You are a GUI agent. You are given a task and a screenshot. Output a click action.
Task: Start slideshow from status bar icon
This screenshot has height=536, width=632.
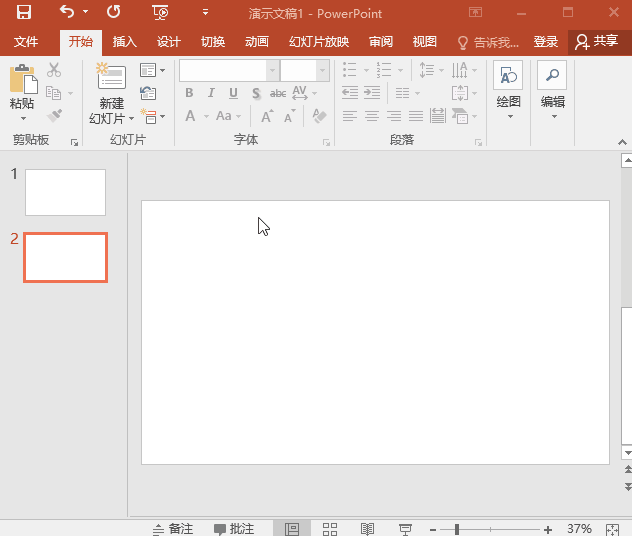tap(405, 528)
